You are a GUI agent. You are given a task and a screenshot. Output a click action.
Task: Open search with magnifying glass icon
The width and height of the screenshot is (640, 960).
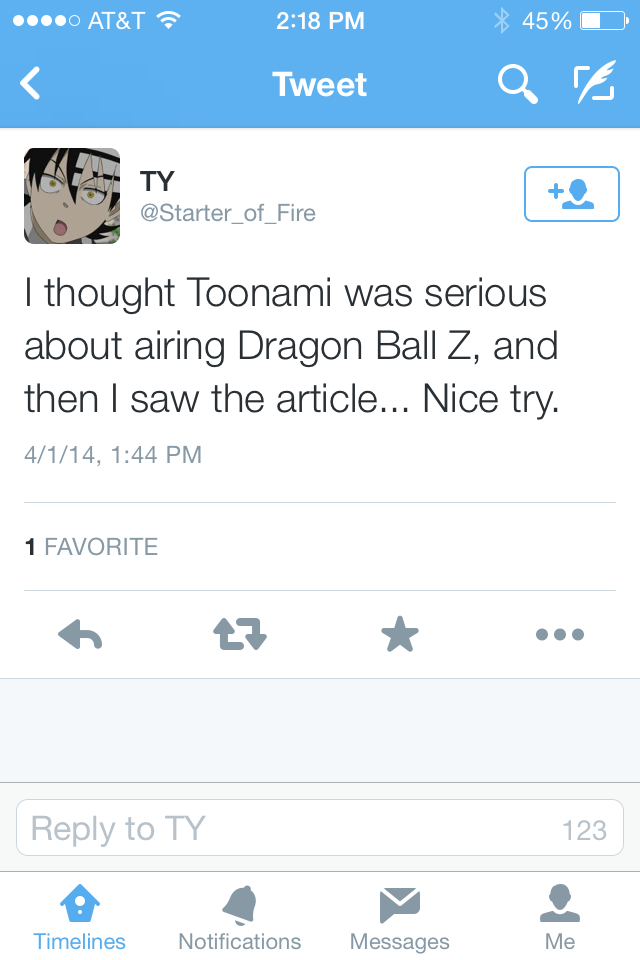pyautogui.click(x=518, y=84)
